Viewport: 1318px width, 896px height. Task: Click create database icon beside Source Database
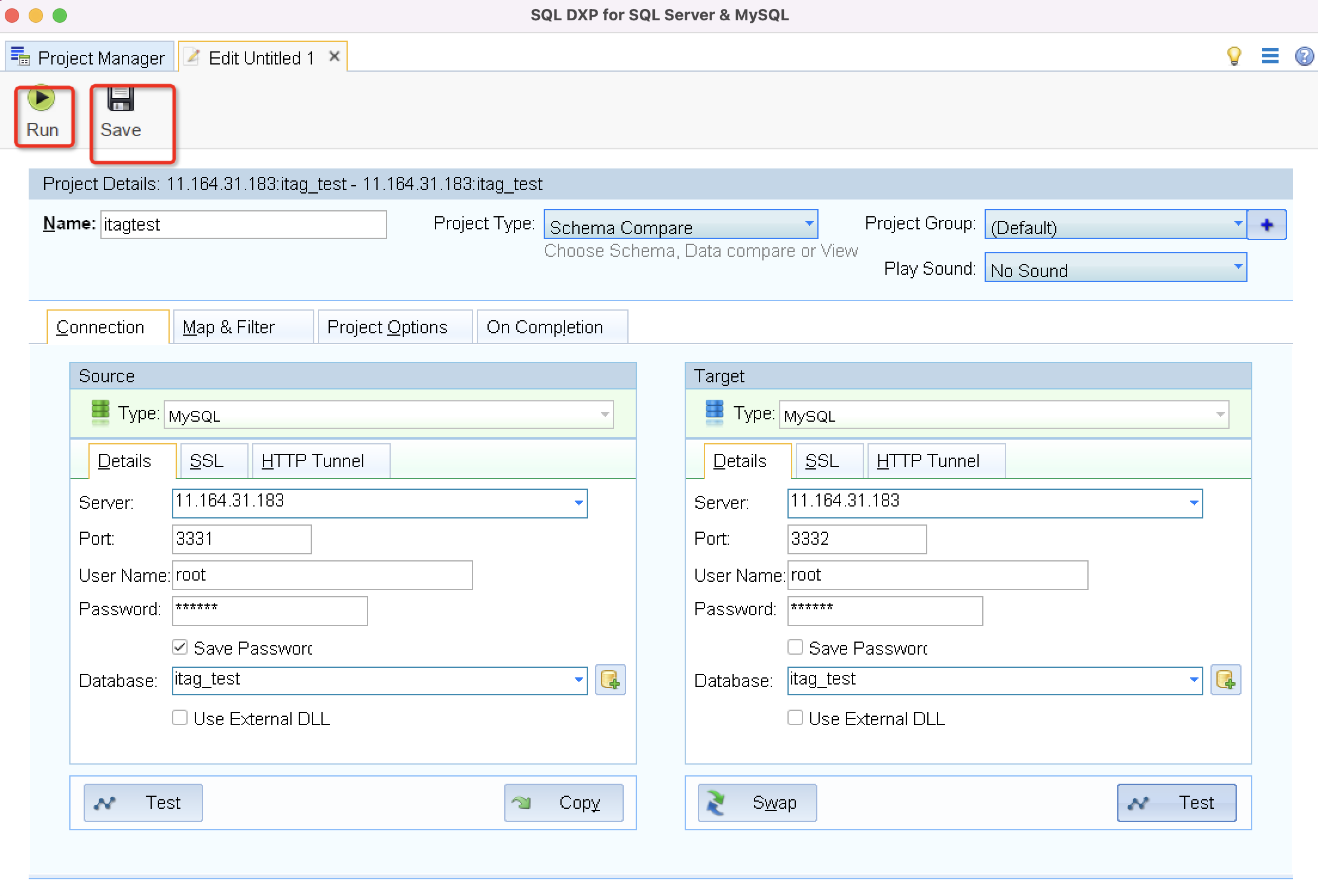coord(610,680)
